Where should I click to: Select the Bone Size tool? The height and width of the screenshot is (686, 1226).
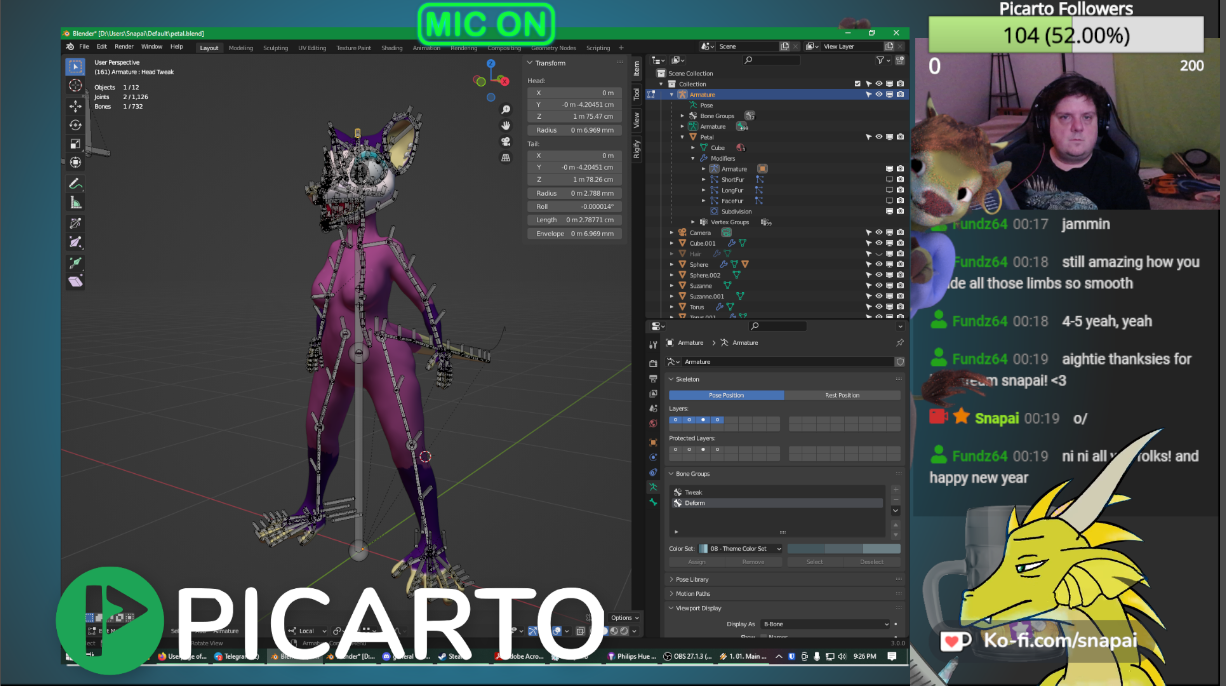[75, 243]
